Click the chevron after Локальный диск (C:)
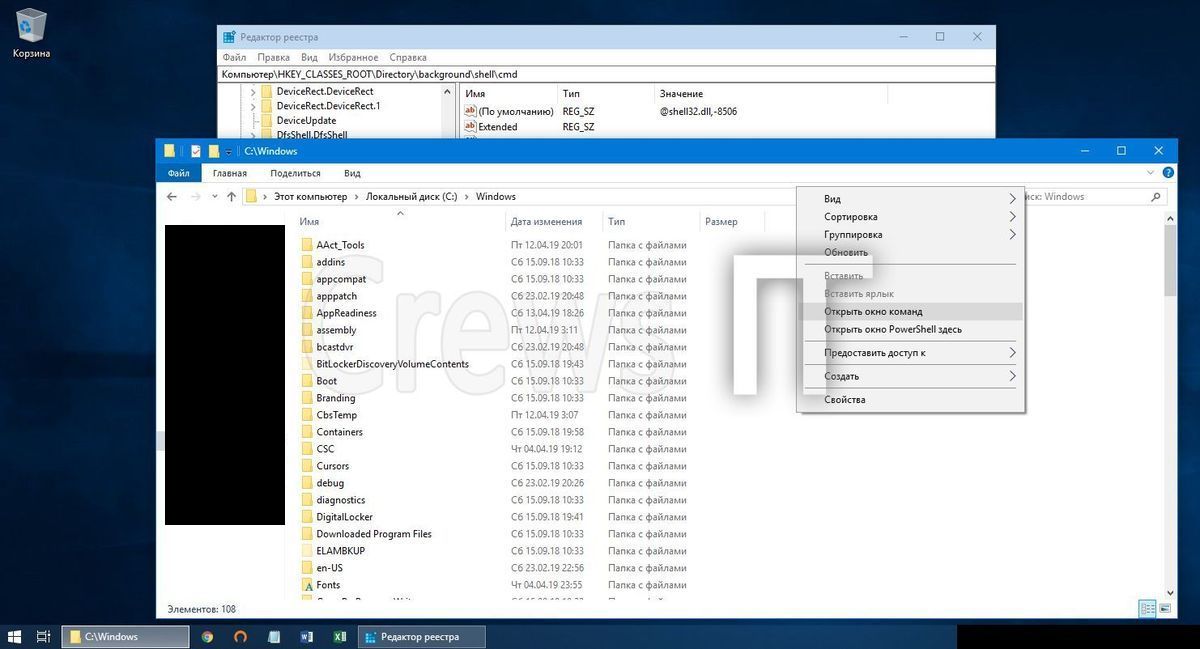Viewport: 1200px width, 649px height. click(466, 197)
